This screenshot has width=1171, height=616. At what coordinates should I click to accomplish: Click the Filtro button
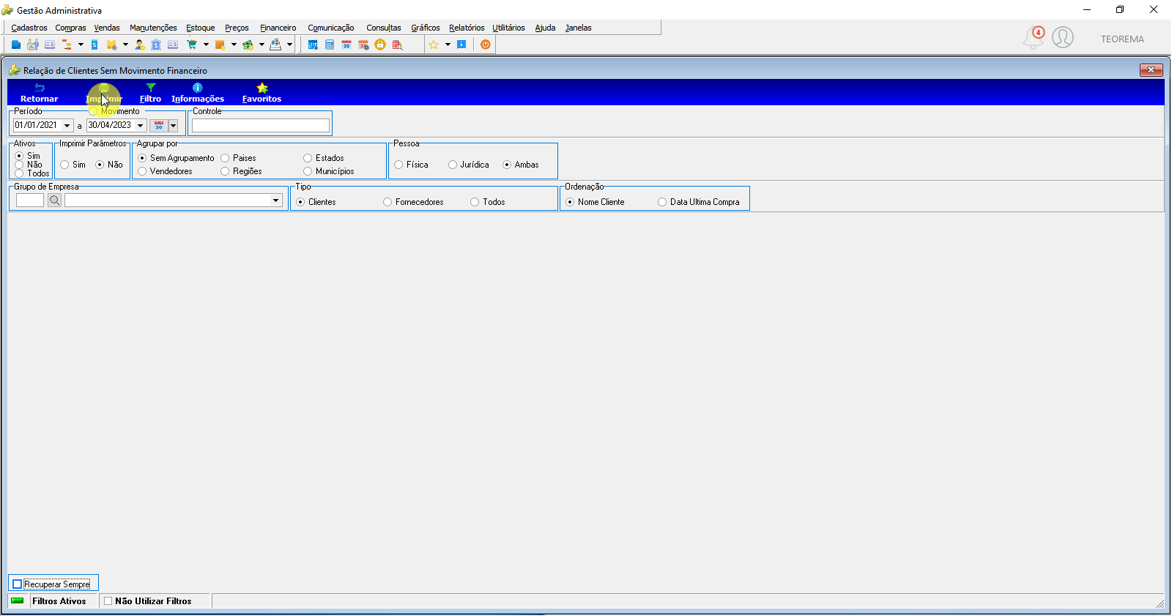coord(150,93)
